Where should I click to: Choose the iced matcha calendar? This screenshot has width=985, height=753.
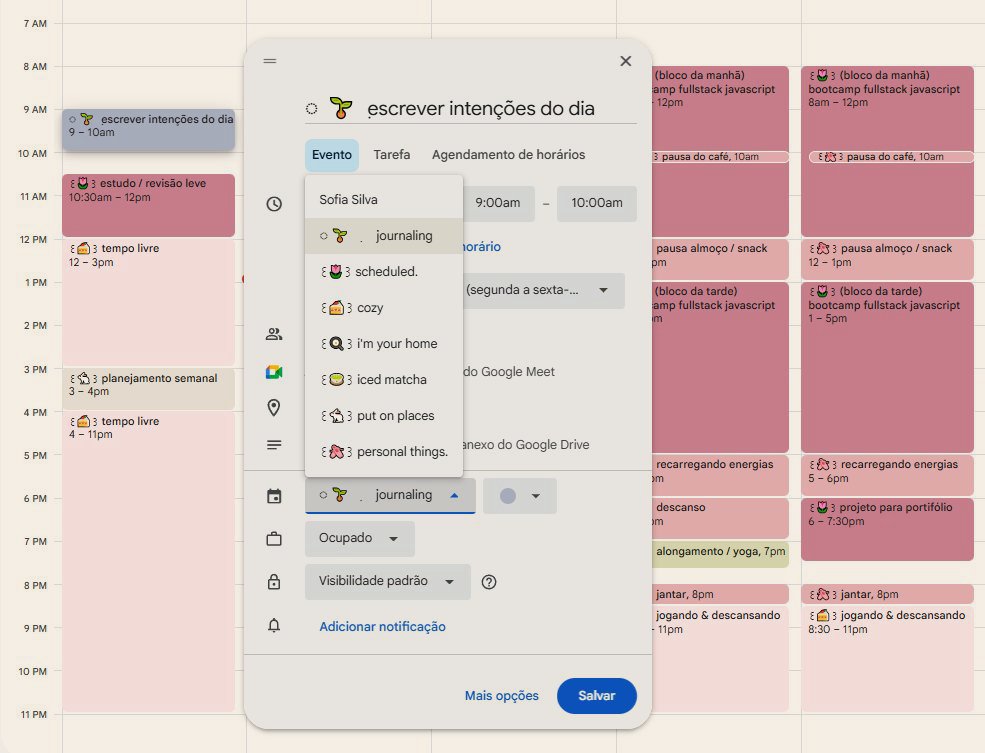pyautogui.click(x=384, y=380)
